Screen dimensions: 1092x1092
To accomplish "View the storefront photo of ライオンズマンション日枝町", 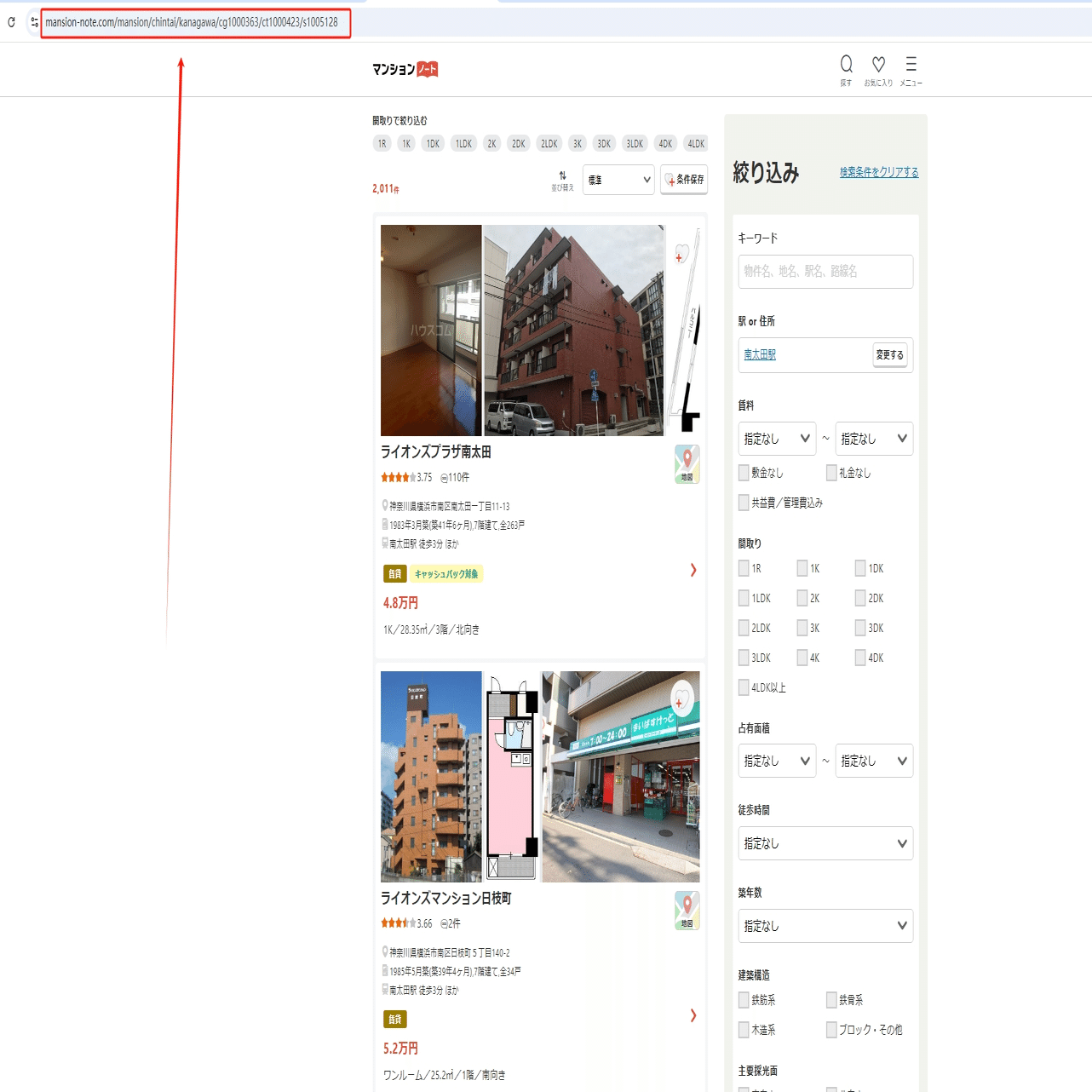I will coord(621,777).
